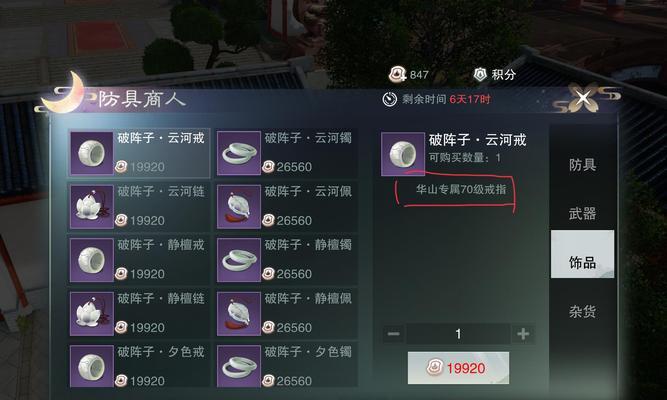Image resolution: width=667 pixels, height=400 pixels.
Task: Decrease purchase quantity with minus button
Action: click(393, 334)
